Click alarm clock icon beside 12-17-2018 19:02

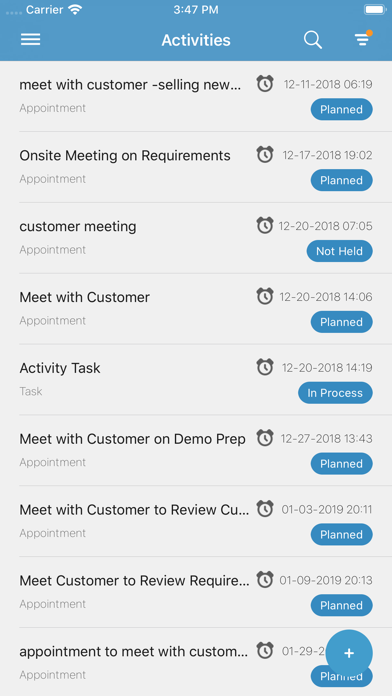(265, 155)
